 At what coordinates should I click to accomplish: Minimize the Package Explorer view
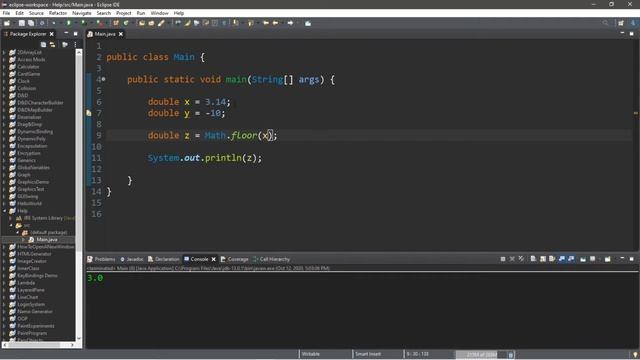[66, 33]
